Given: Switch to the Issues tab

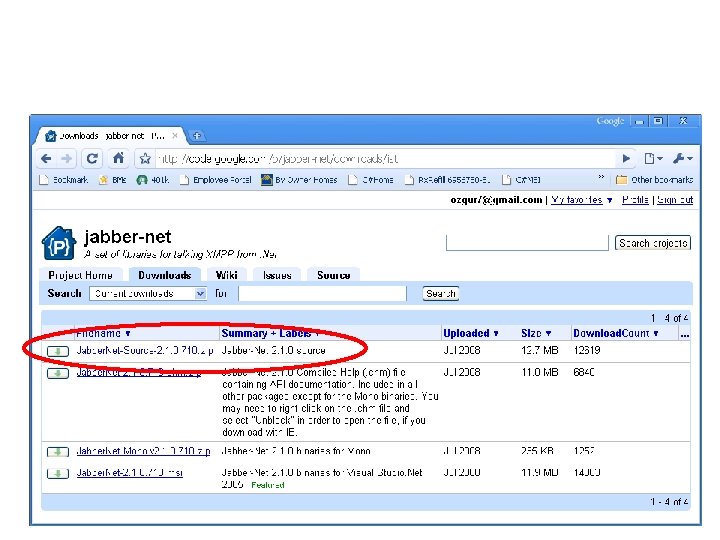Looking at the screenshot, I should [x=277, y=275].
